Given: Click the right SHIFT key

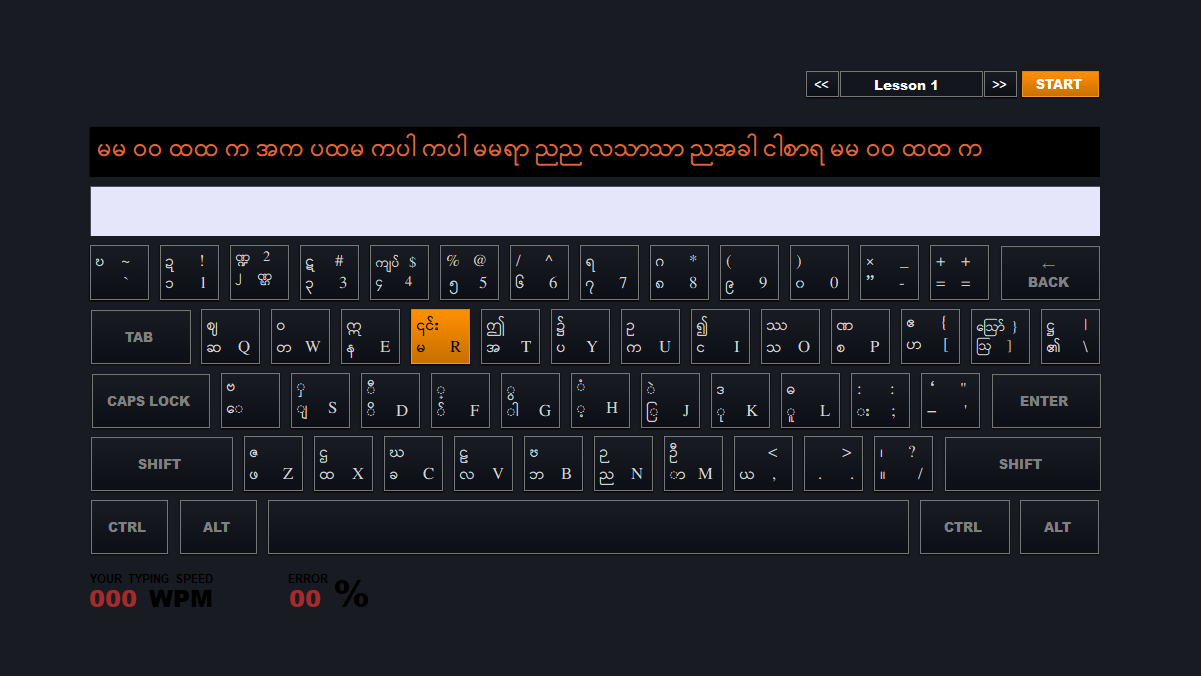Looking at the screenshot, I should [x=1022, y=464].
